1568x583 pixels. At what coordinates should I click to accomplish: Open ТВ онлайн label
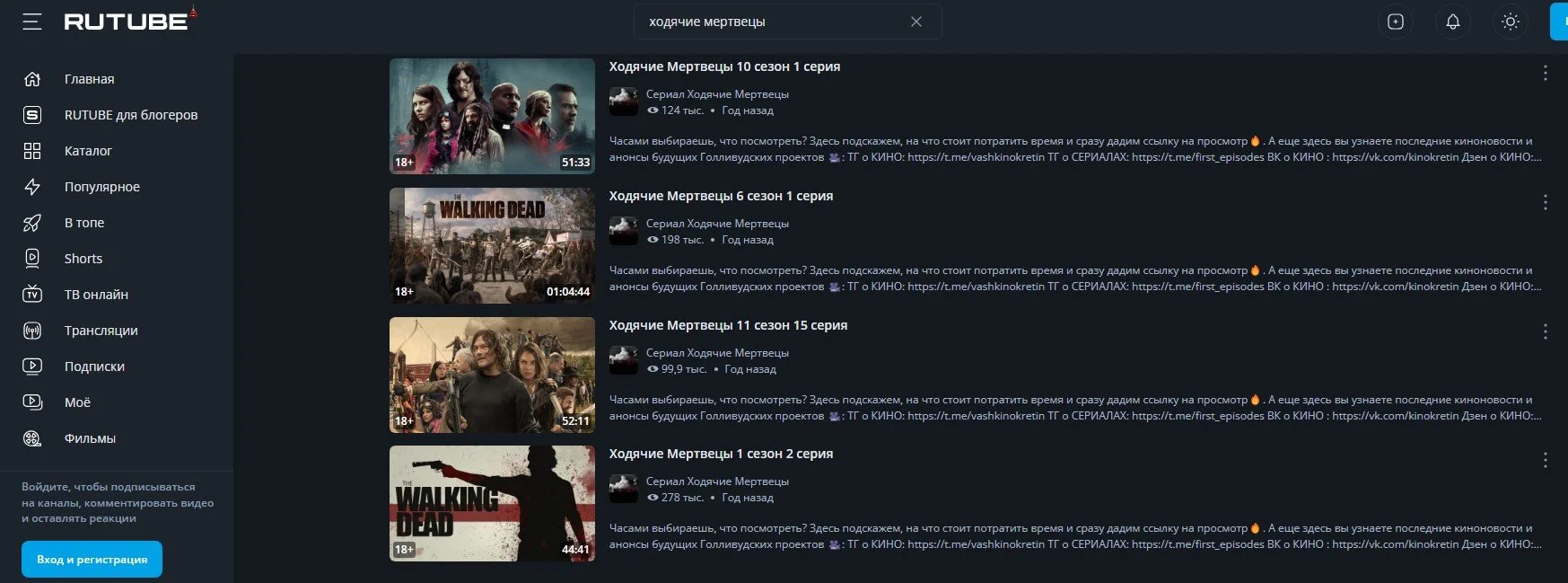pos(96,295)
